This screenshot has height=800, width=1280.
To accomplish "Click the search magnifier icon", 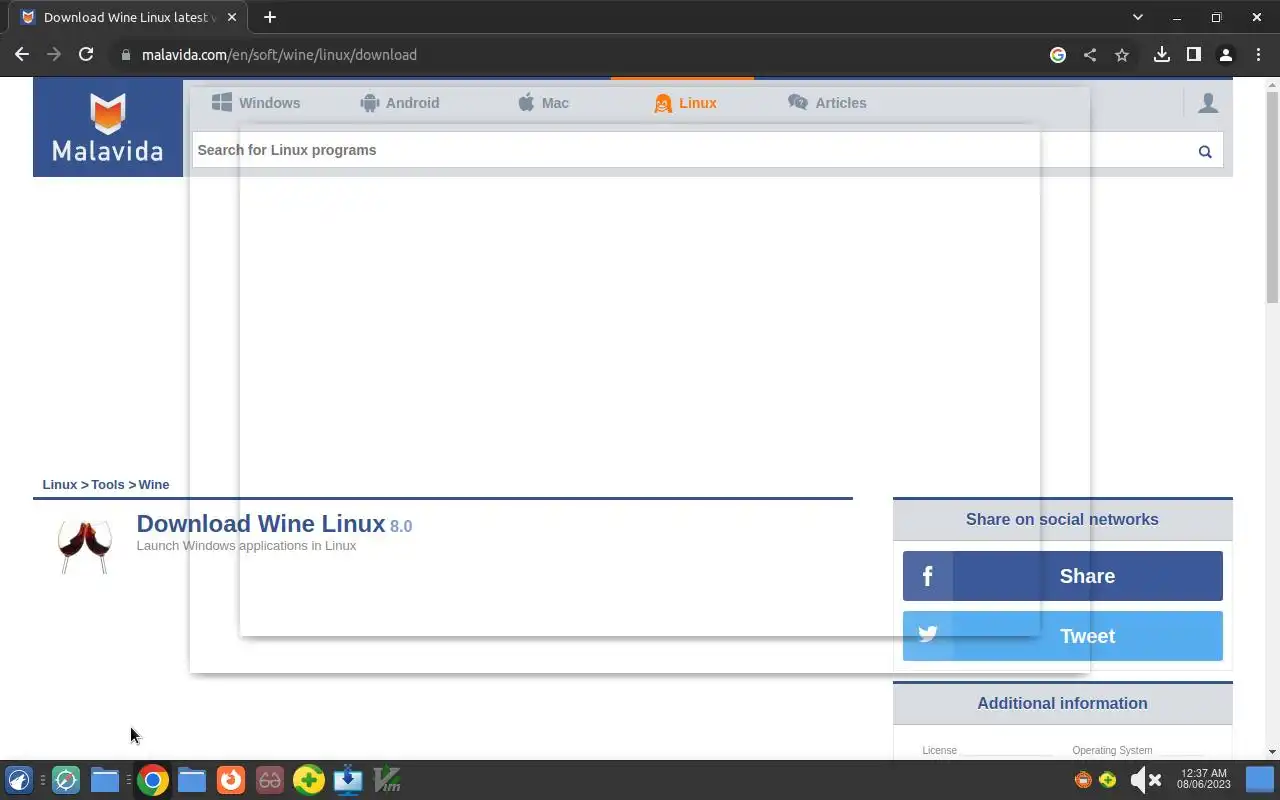I will tap(1205, 151).
